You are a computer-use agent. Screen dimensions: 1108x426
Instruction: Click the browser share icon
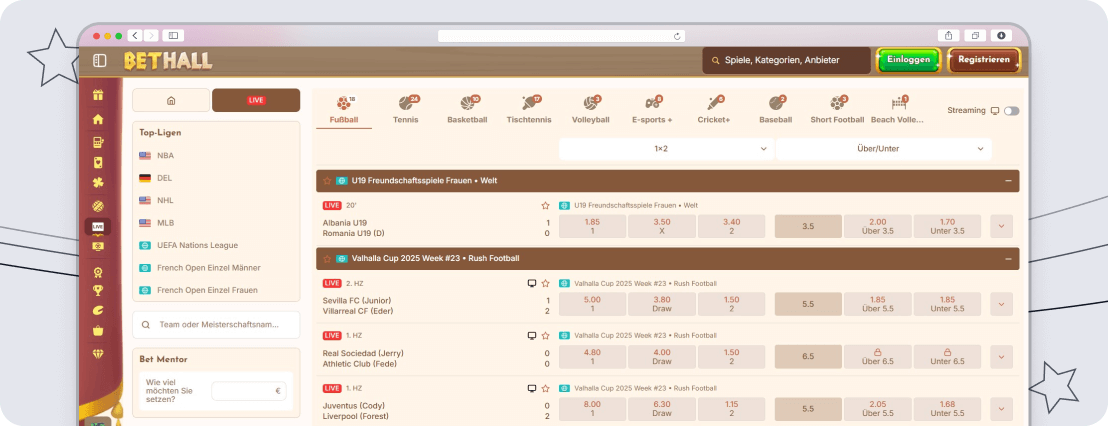[x=948, y=35]
